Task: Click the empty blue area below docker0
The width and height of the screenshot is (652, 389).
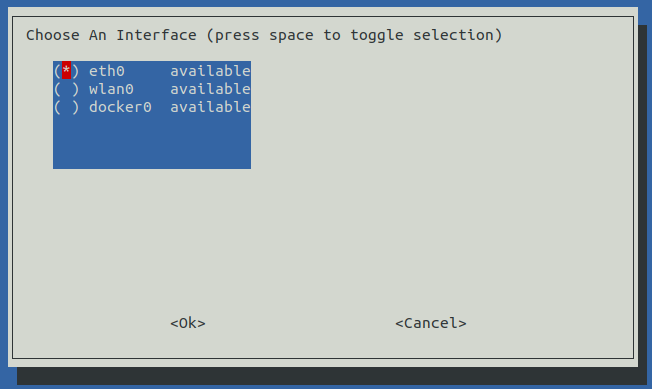Action: point(152,142)
